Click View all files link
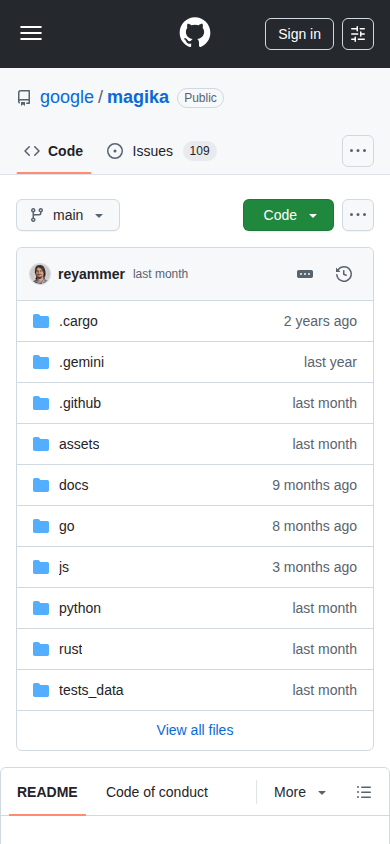This screenshot has width=390, height=844. click(195, 730)
